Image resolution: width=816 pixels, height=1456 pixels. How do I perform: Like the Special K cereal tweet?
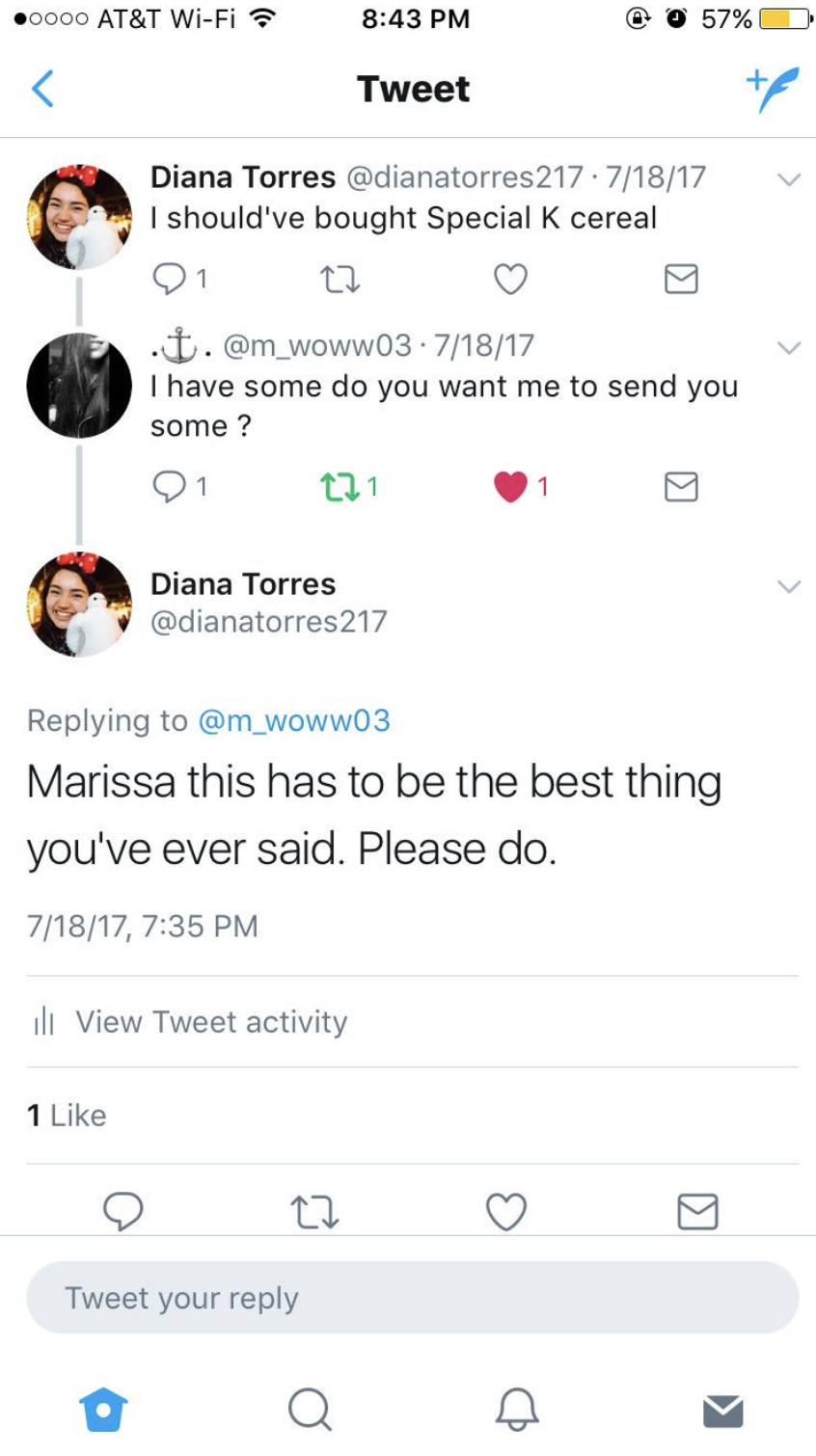point(510,280)
